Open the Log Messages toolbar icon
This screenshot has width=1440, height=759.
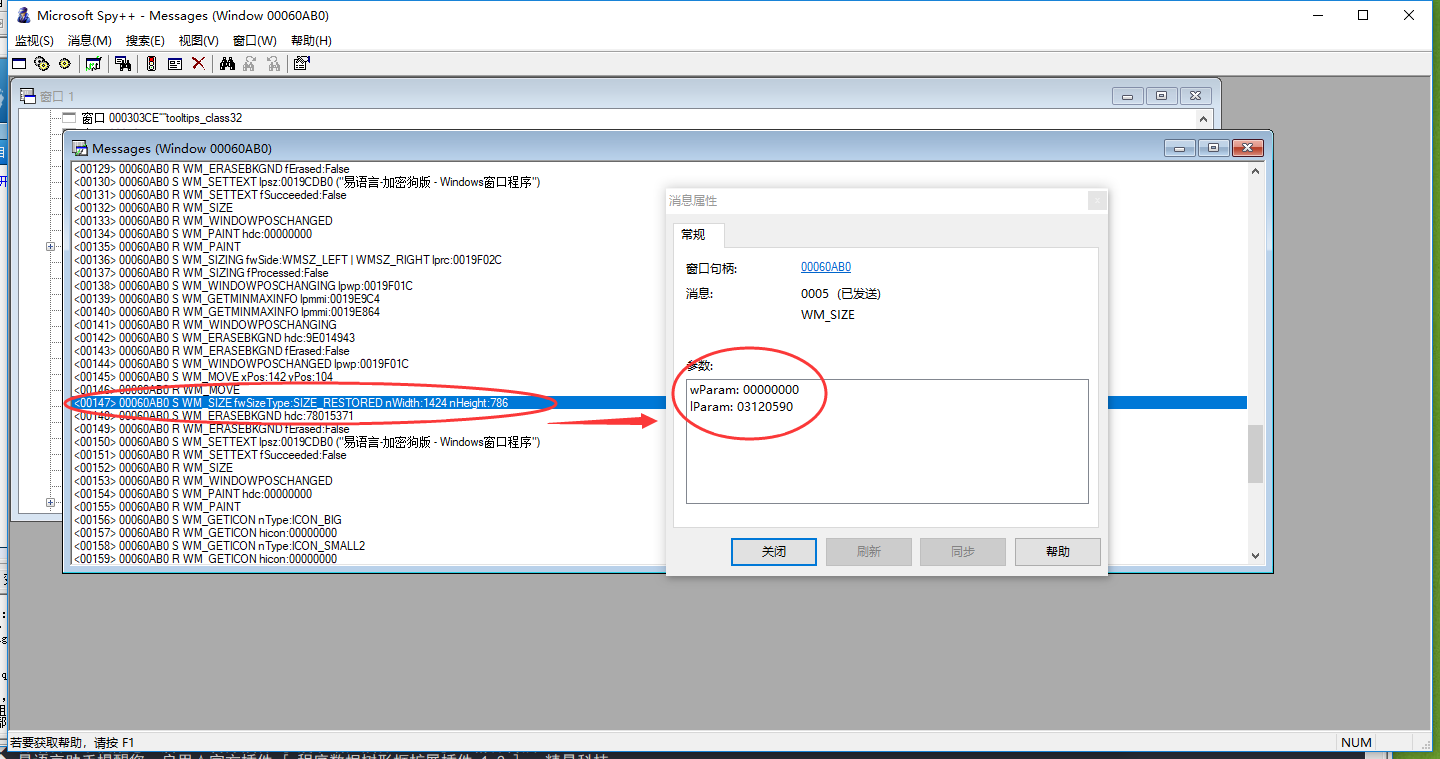[x=93, y=64]
